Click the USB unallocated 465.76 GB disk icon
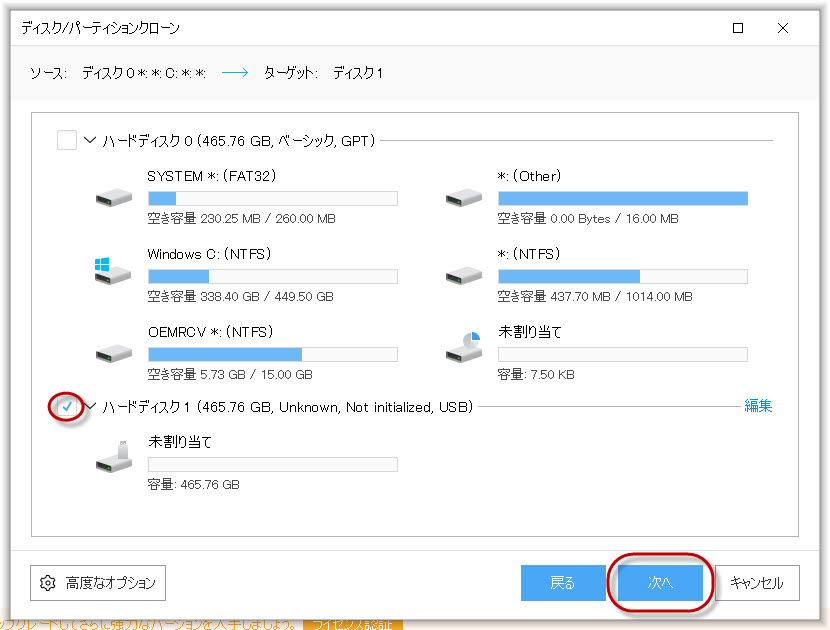This screenshot has height=630, width=830. (x=113, y=456)
